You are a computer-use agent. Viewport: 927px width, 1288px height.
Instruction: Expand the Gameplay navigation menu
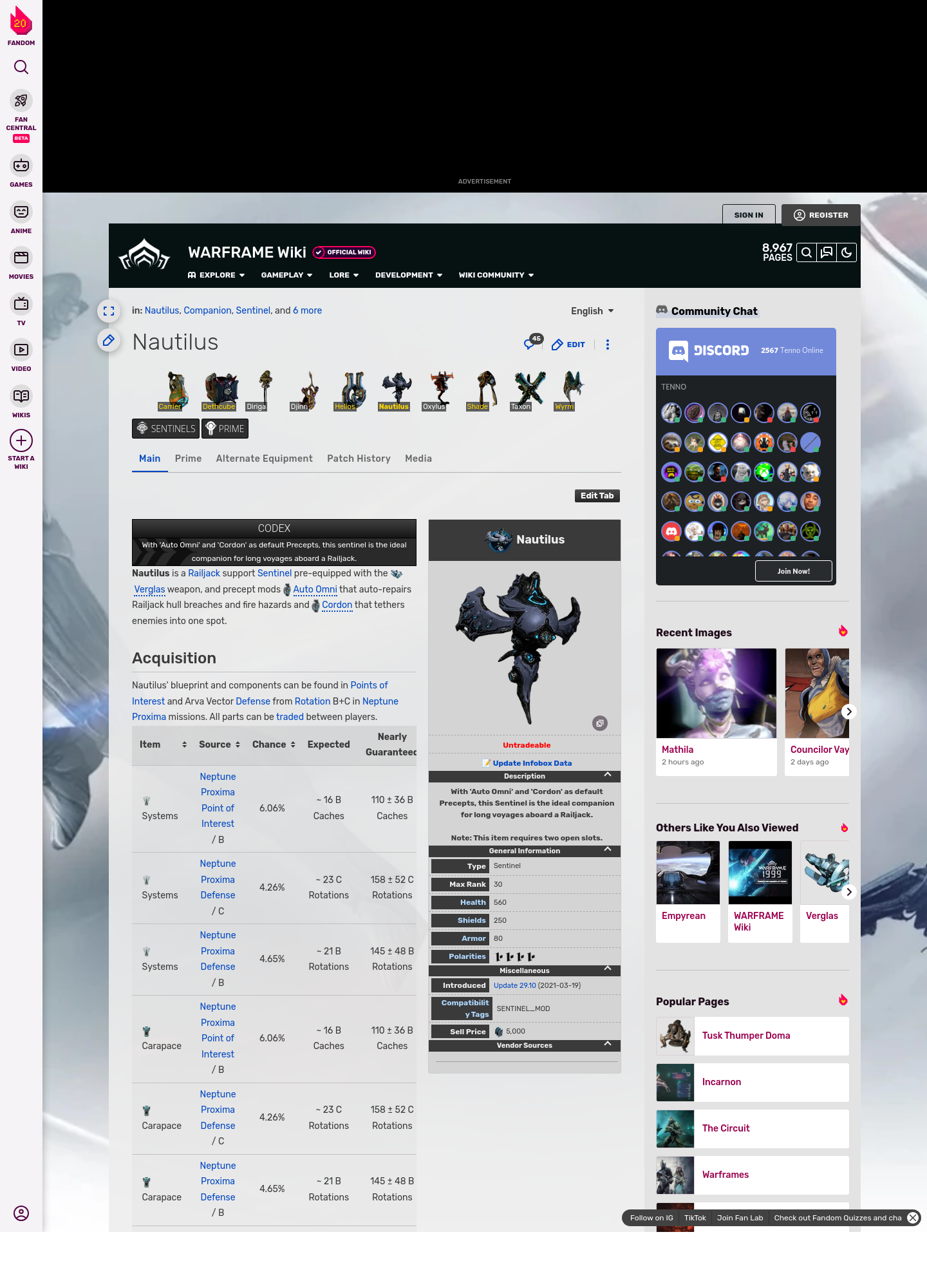[286, 275]
